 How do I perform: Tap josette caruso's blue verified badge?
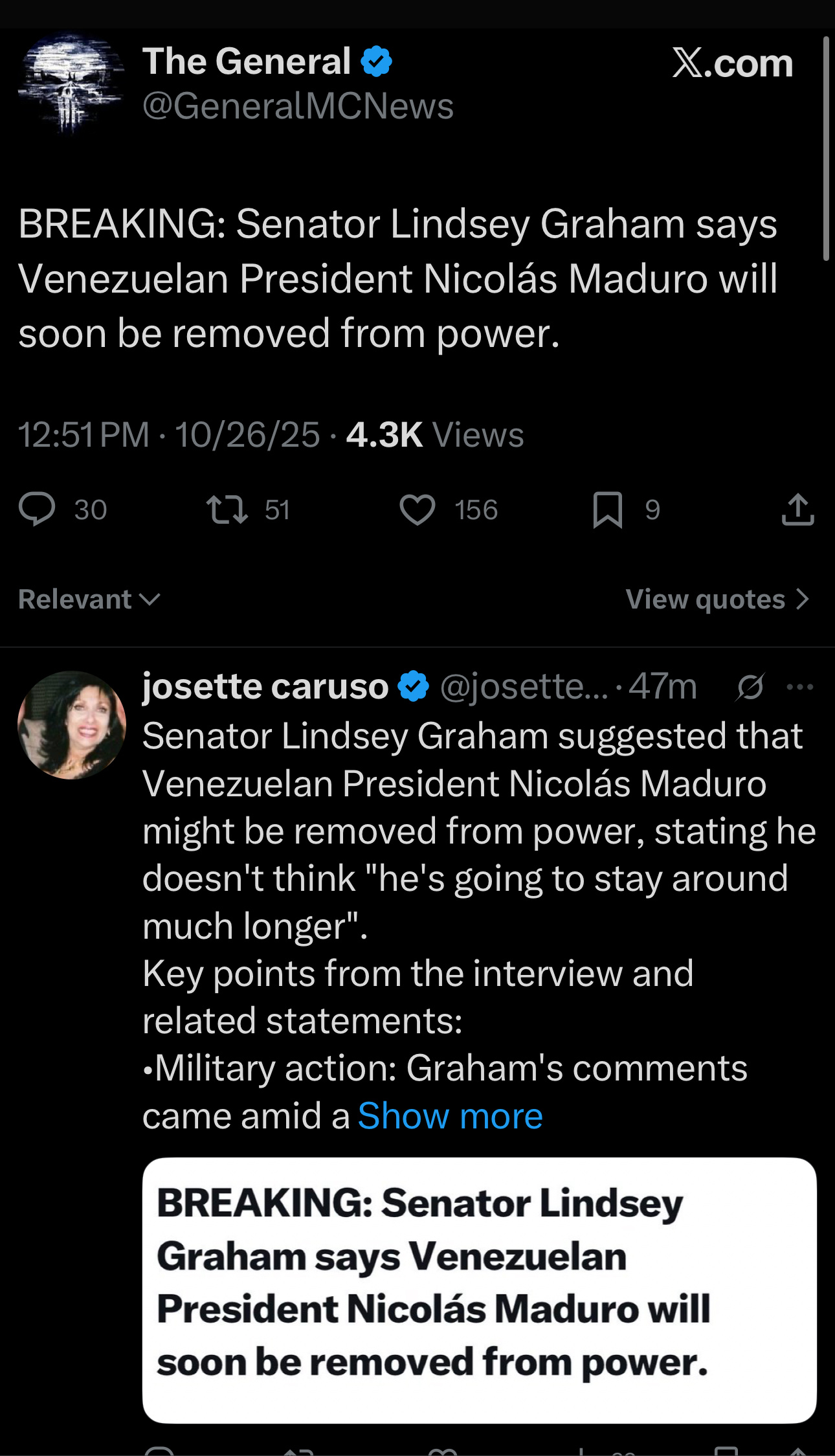point(413,686)
